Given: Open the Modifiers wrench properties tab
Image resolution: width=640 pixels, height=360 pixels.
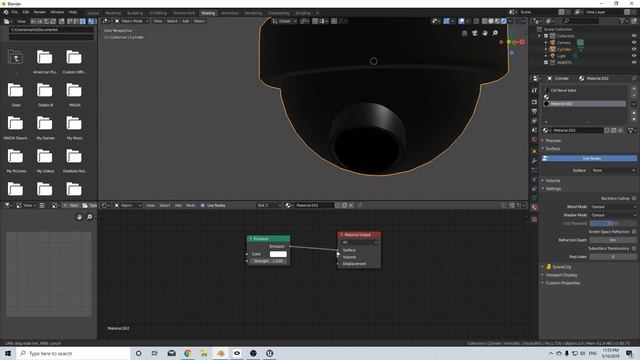Looking at the screenshot, I should click(534, 161).
